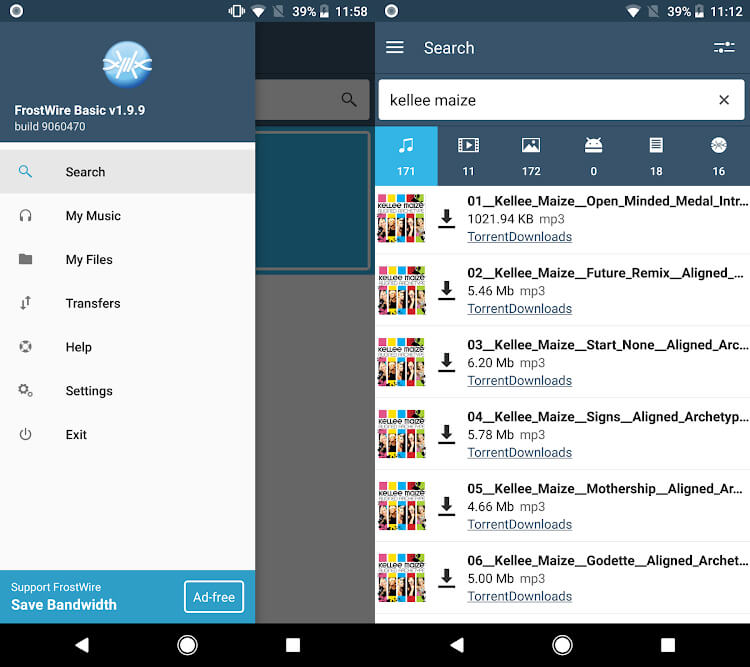Select the images results tab showing 172

[x=531, y=156]
